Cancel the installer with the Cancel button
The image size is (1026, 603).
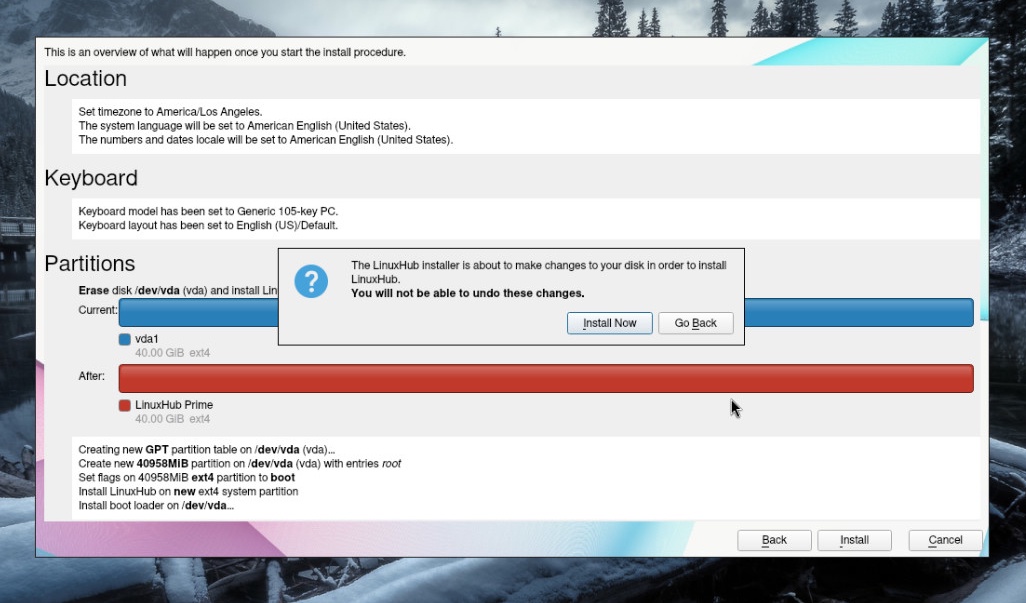click(x=945, y=540)
